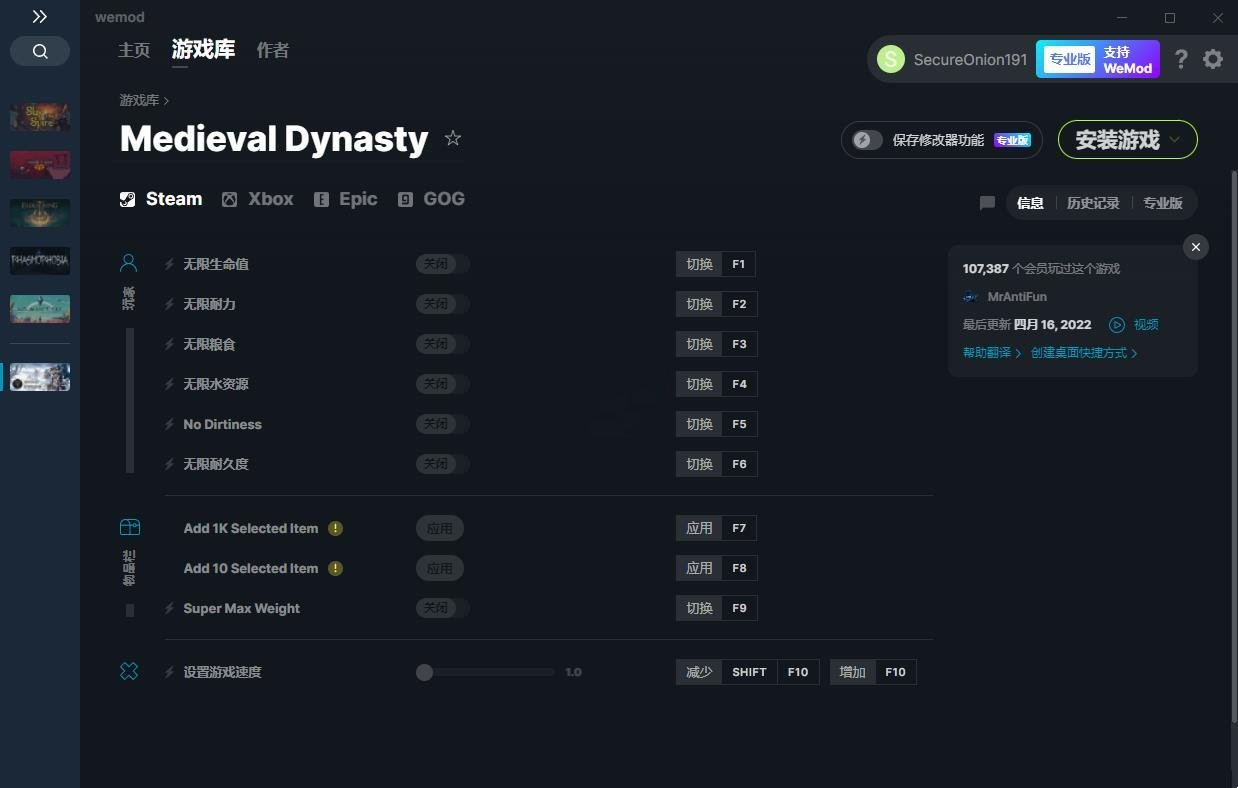1238x788 pixels.
Task: Click F9 hotkey 切换 button
Action: click(716, 608)
